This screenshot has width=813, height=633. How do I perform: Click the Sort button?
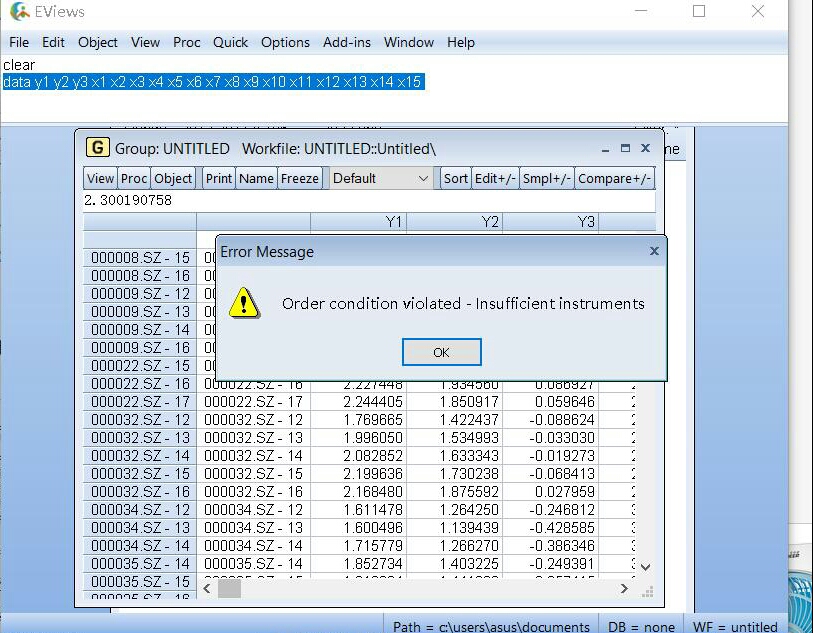(x=455, y=178)
